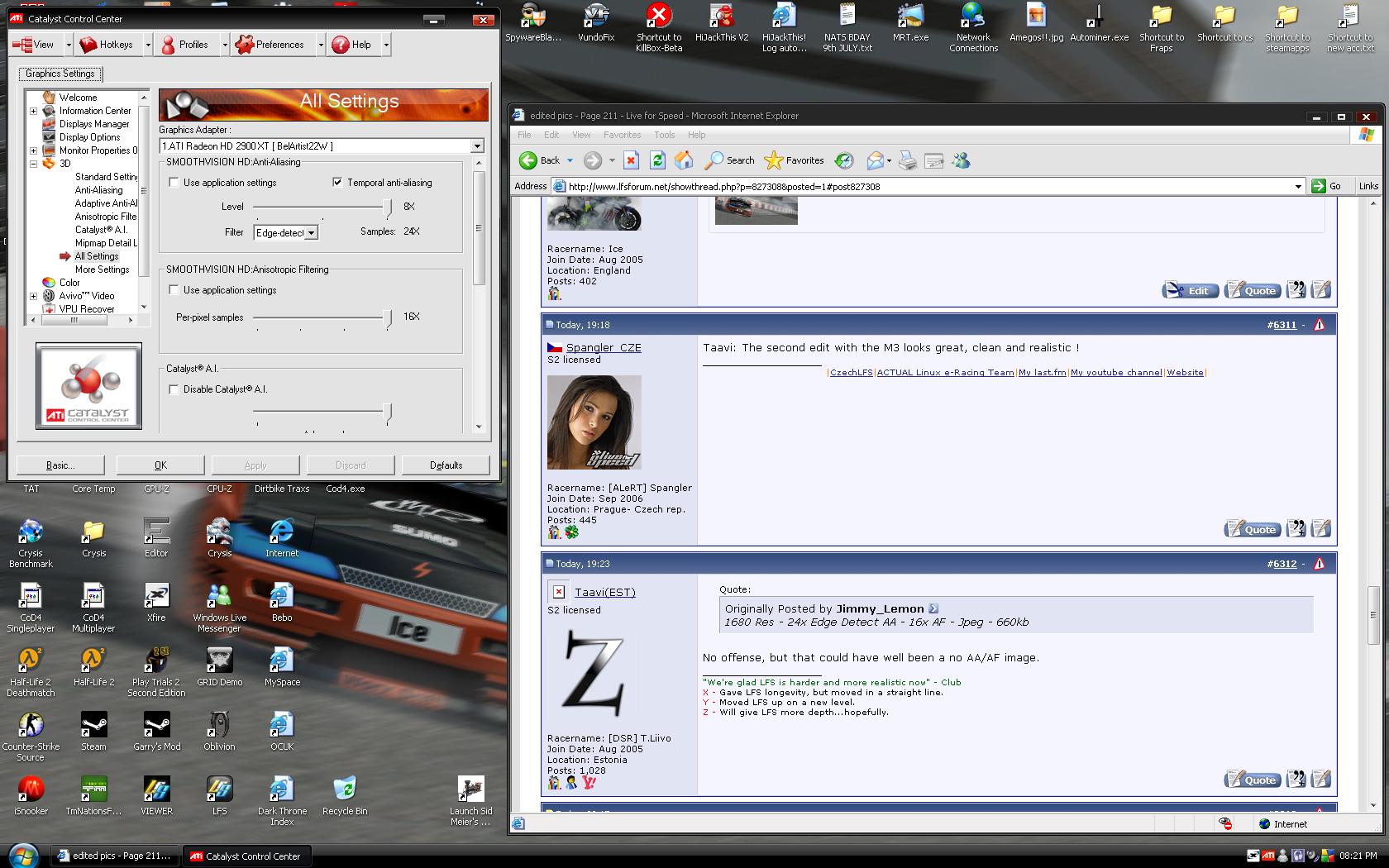
Task: Enable Use application settings for Anisotropic Filtering
Action: [x=174, y=290]
